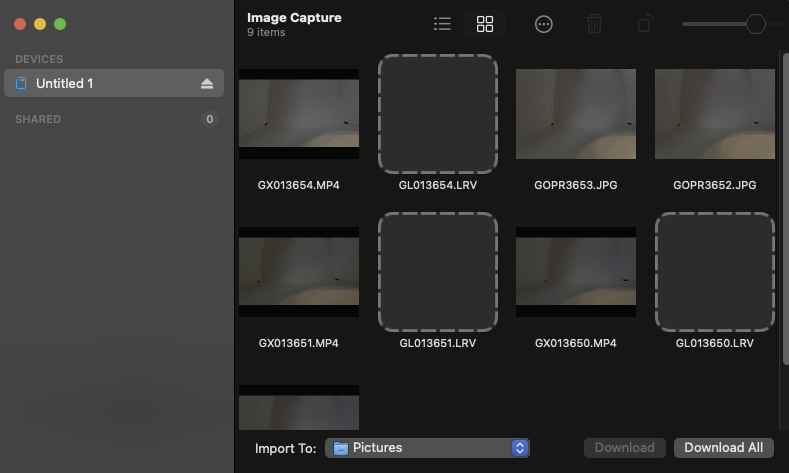Viewport: 789px width, 473px height.
Task: Click the 9 items count label
Action: [x=266, y=32]
